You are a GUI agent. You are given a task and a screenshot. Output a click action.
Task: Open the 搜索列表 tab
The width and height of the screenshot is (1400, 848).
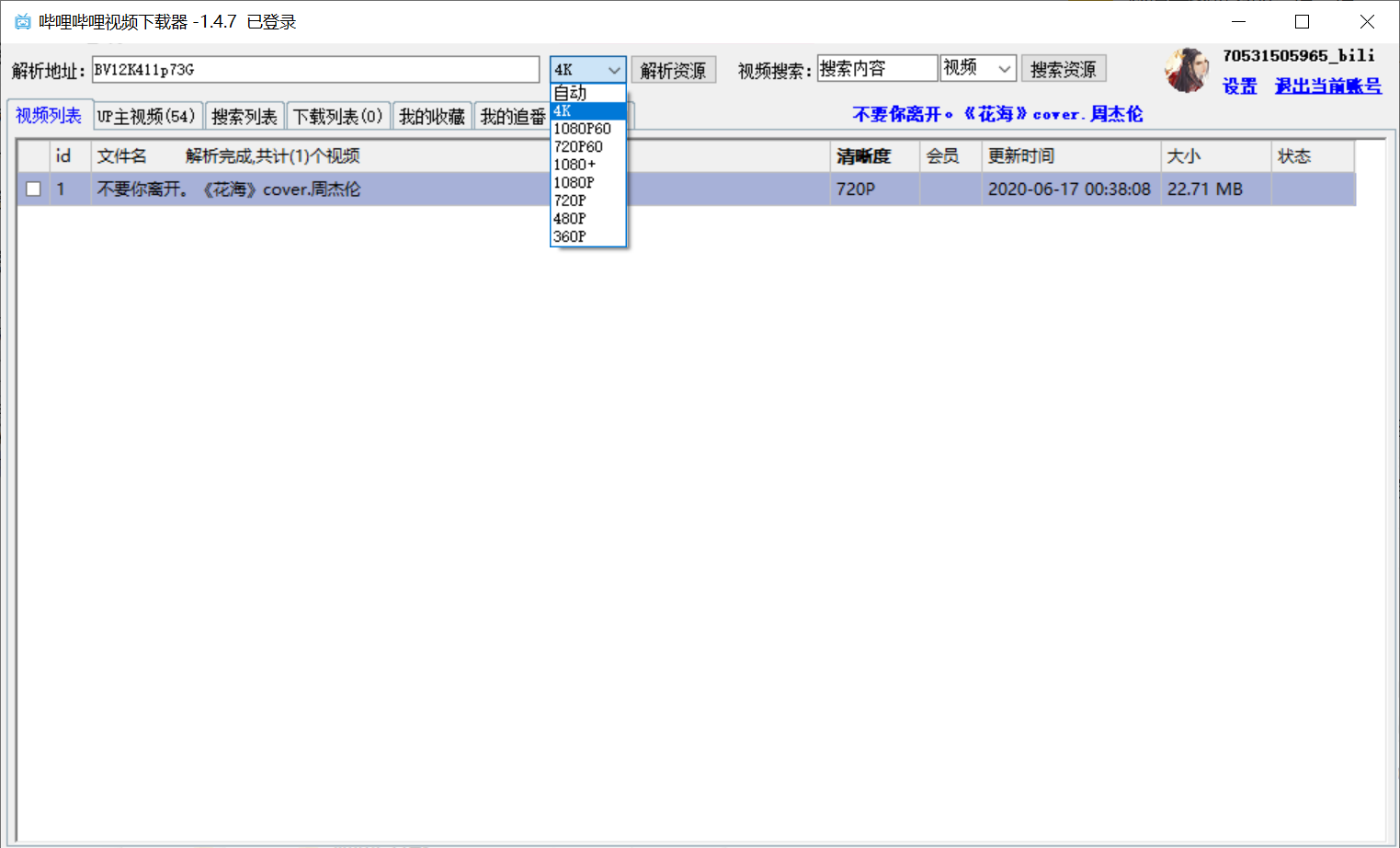click(x=245, y=116)
